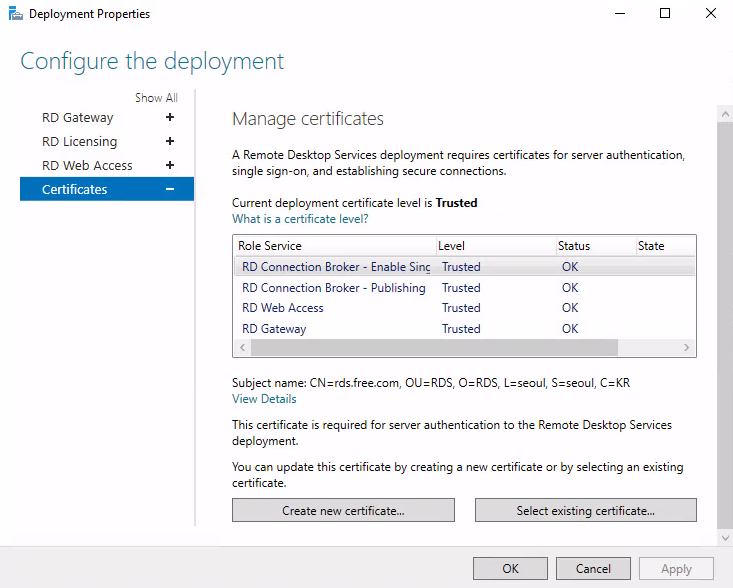Select the Certificates navigation item
The image size is (733, 588).
[107, 189]
